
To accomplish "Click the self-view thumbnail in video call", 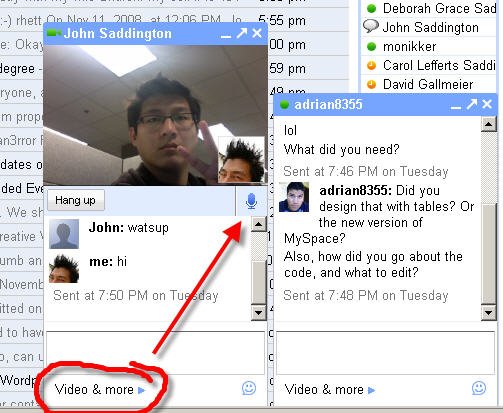I will 242,160.
